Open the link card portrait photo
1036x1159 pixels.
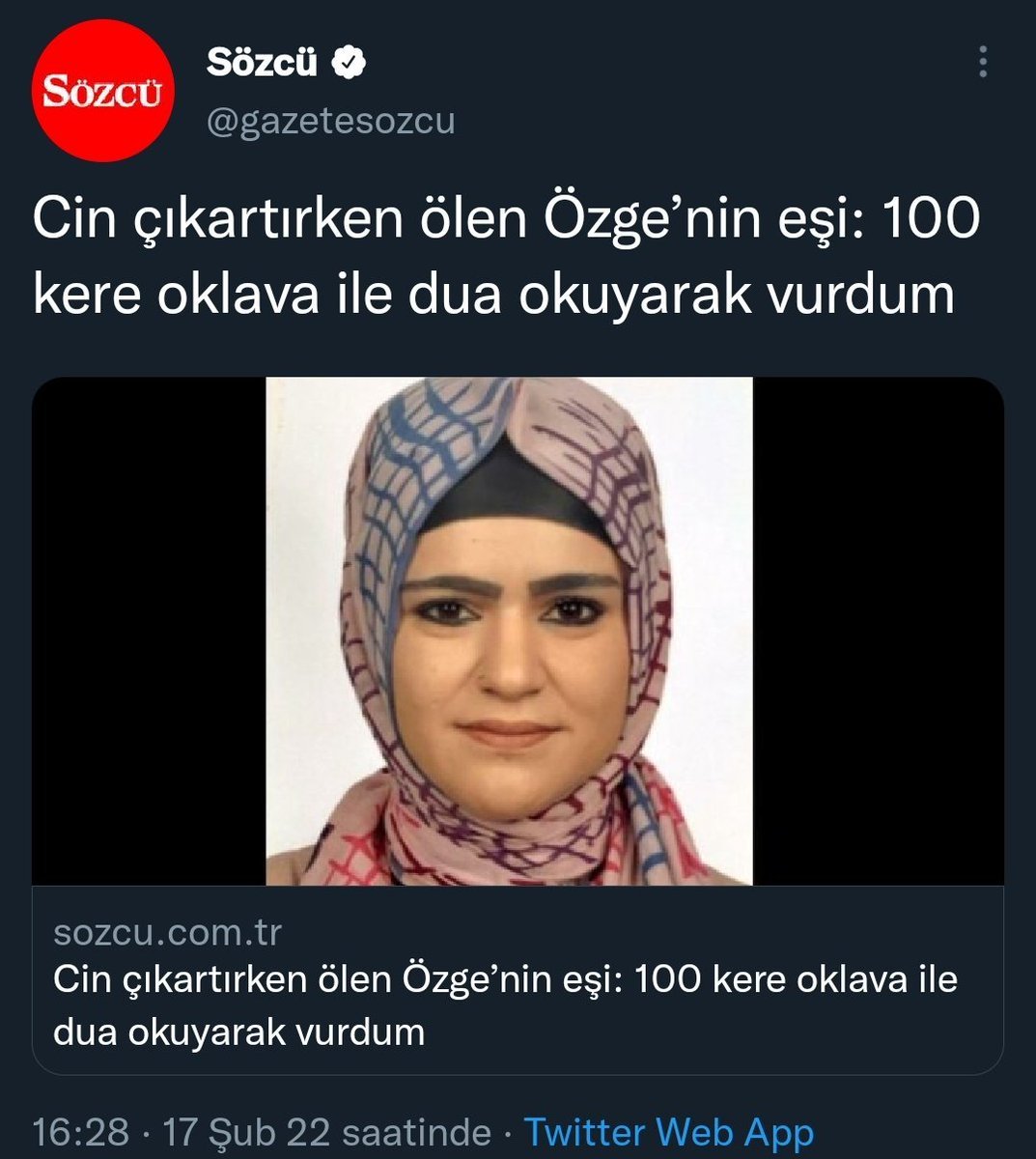(509, 631)
